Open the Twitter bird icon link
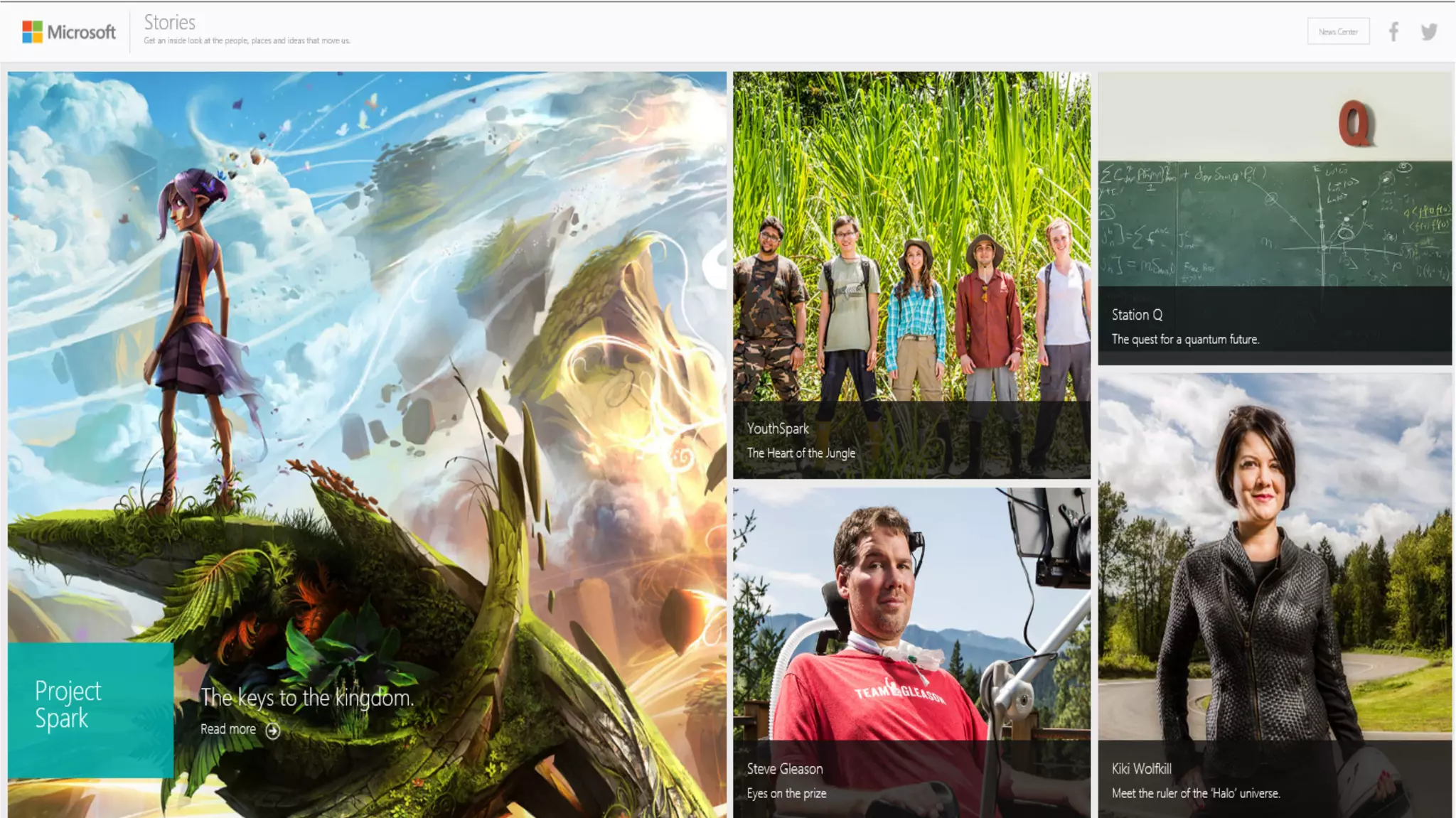Screen dimensions: 1456x818 pyautogui.click(x=1429, y=32)
